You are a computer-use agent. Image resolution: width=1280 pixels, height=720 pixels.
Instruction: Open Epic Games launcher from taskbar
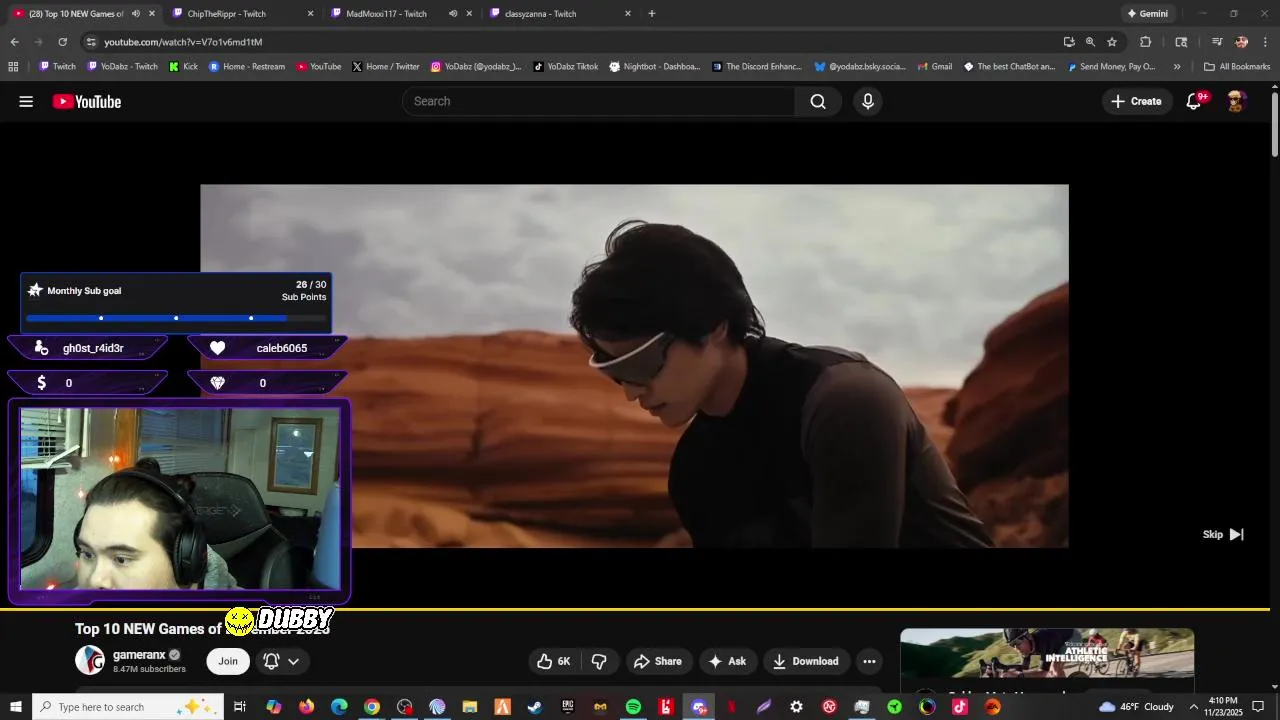[x=568, y=707]
